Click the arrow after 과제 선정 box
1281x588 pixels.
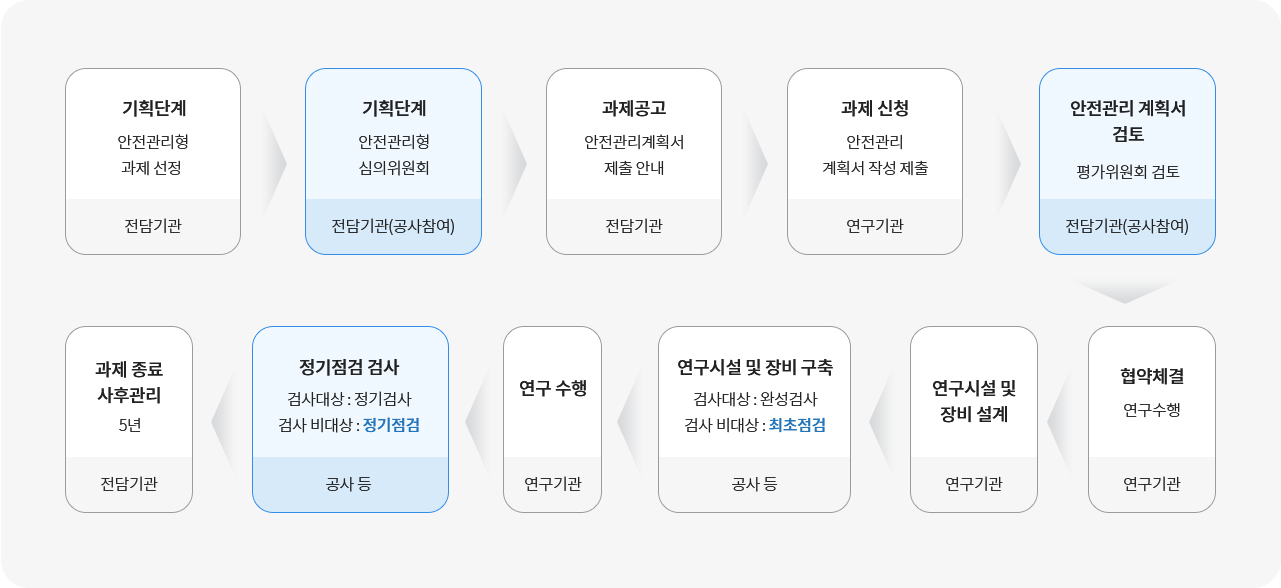(273, 162)
